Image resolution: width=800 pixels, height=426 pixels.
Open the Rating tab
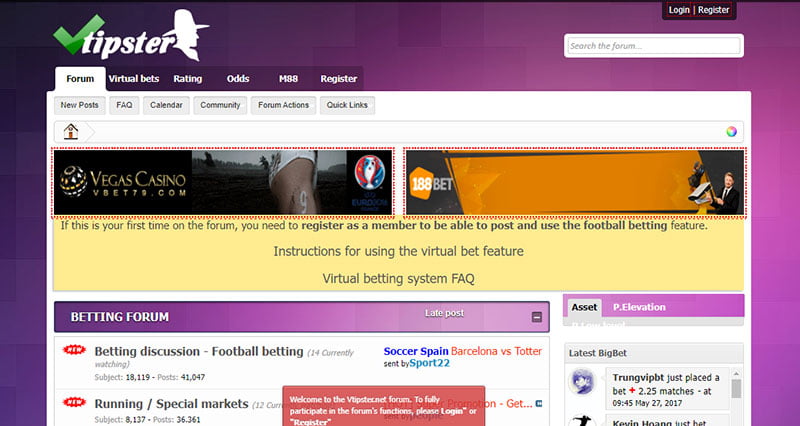coord(187,79)
